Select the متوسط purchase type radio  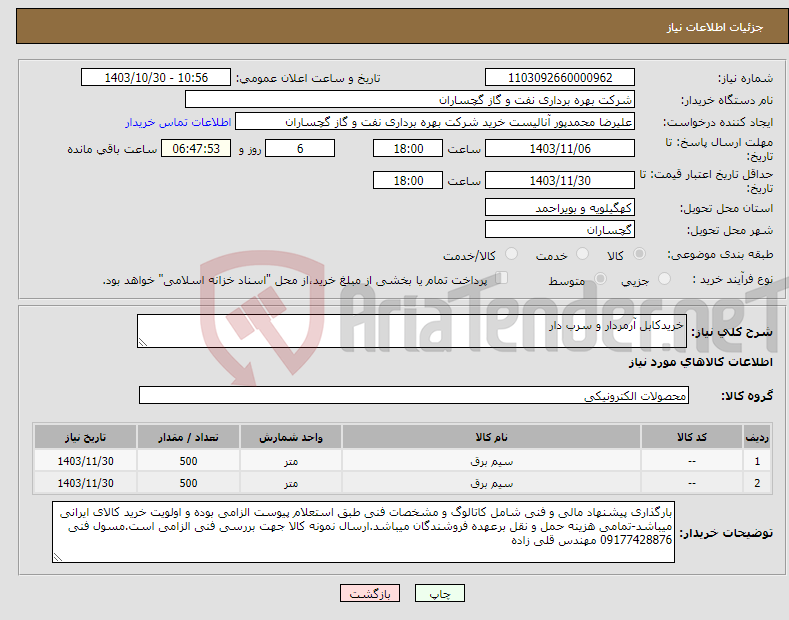(x=600, y=279)
